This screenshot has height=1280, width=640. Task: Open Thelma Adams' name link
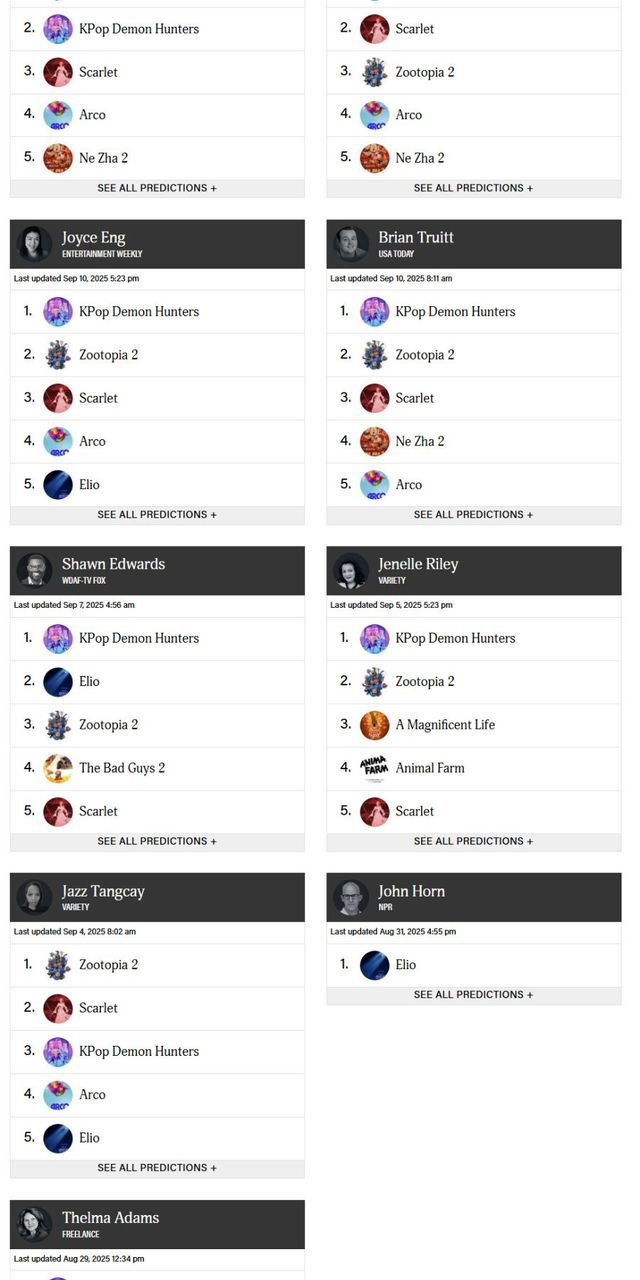coord(110,1217)
